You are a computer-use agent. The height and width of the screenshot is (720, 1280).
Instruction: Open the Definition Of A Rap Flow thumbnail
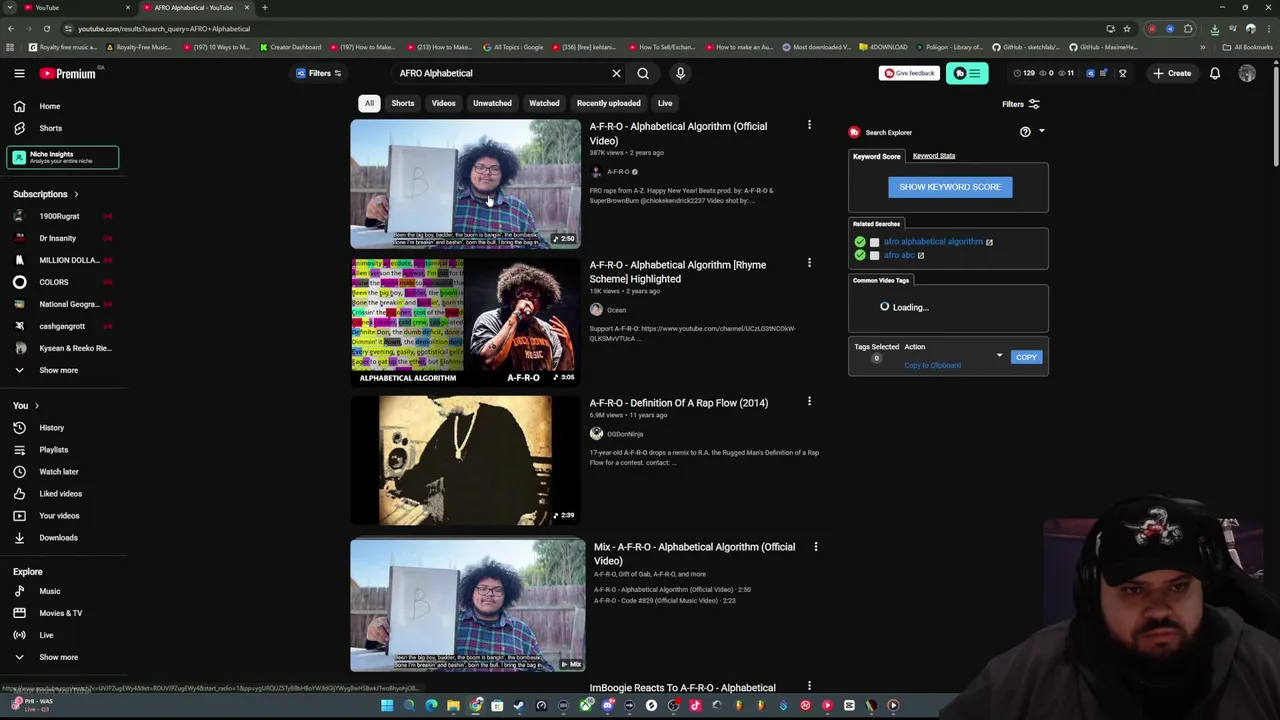click(465, 460)
